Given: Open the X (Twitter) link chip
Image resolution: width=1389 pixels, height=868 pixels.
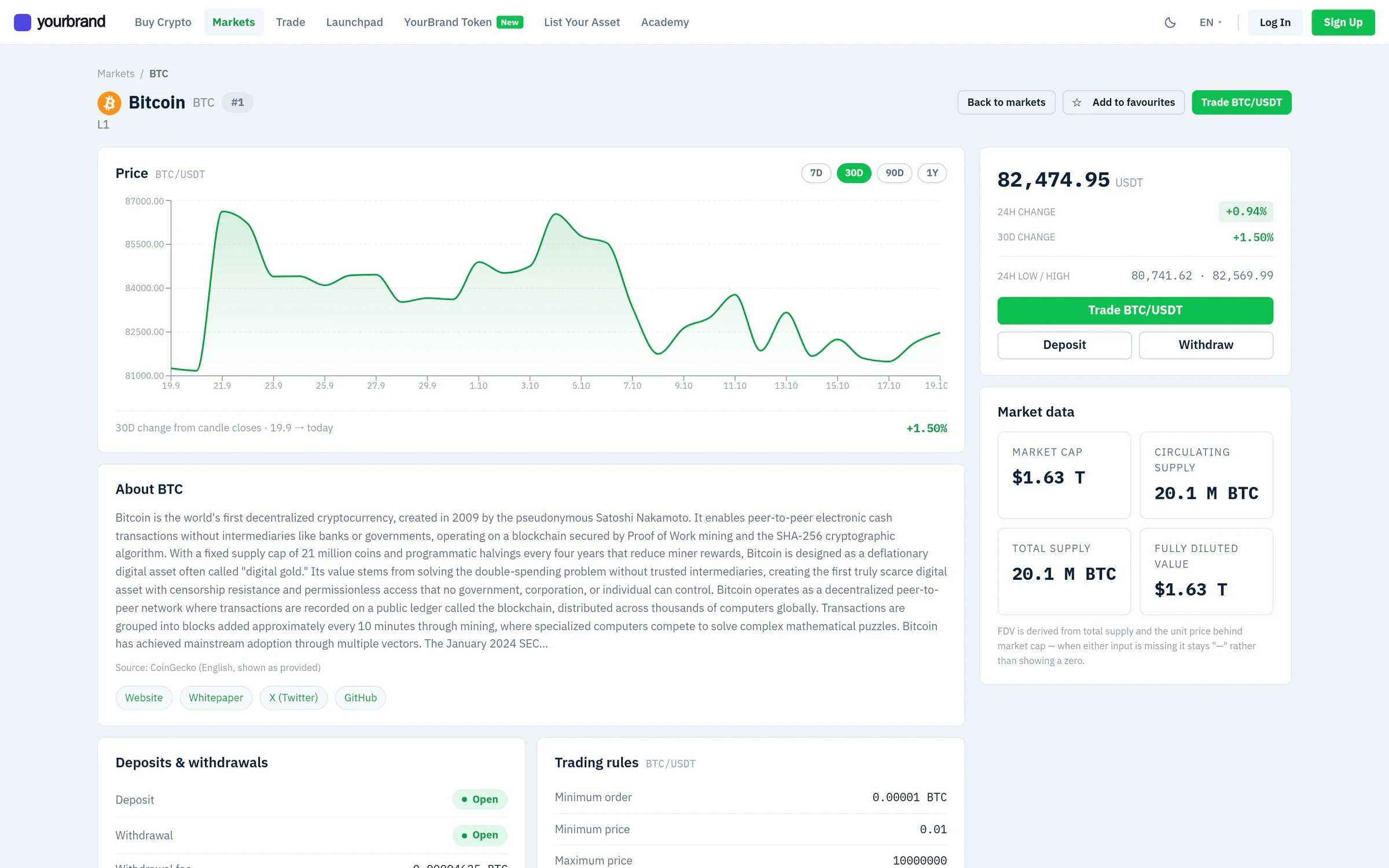Looking at the screenshot, I should coord(293,698).
